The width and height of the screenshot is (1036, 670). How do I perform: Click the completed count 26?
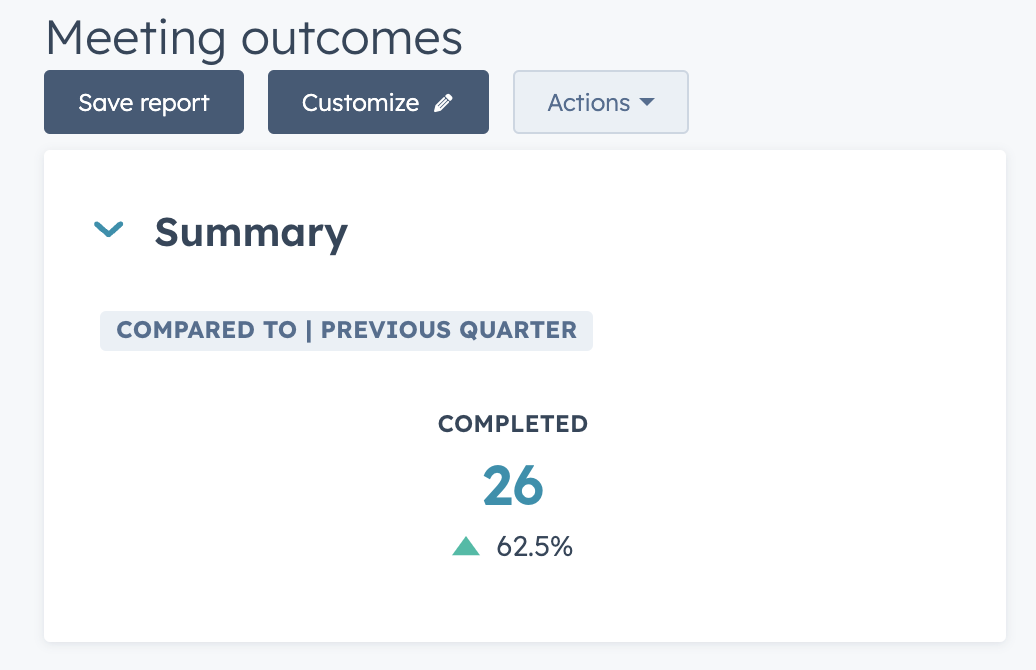[x=513, y=486]
